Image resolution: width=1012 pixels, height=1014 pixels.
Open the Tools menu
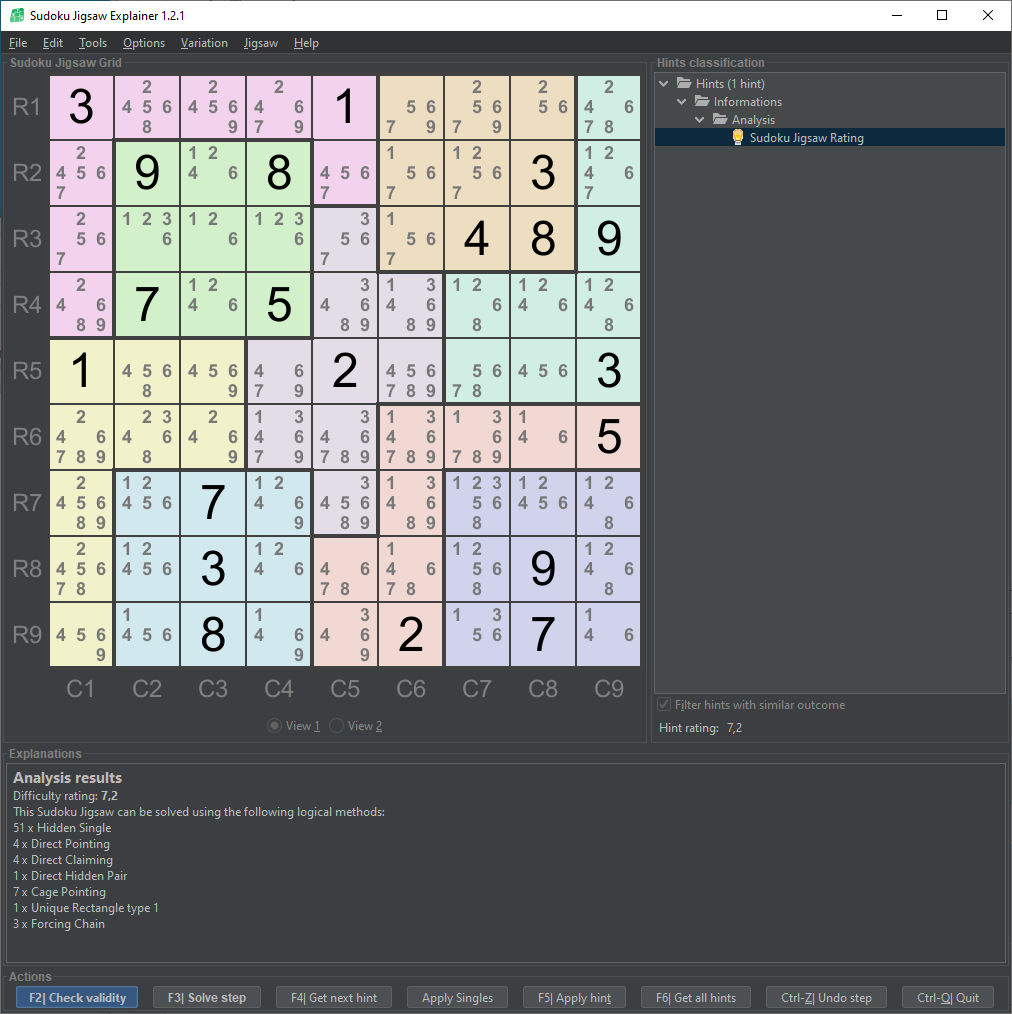[92, 43]
